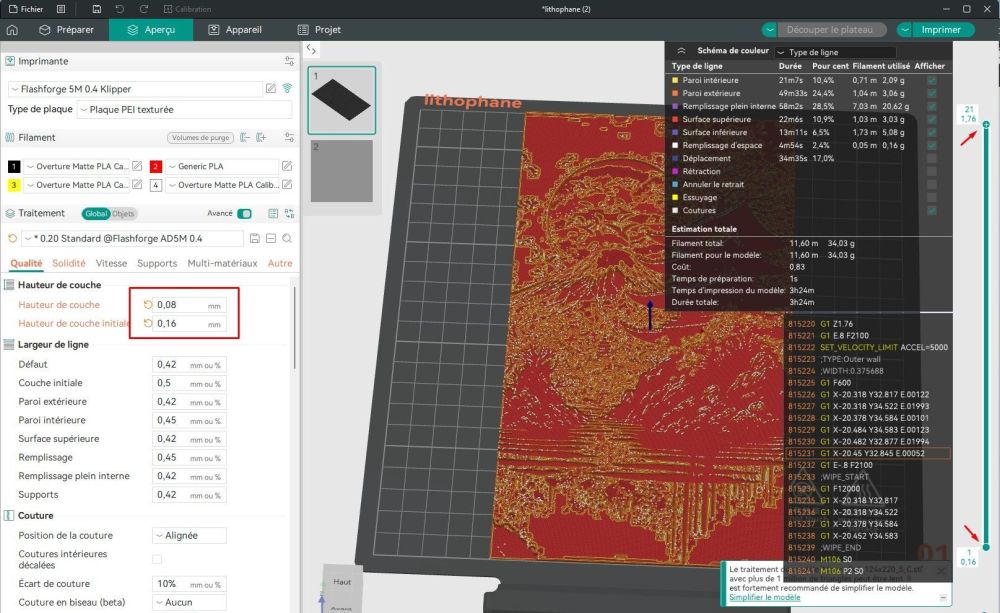Hide Paroi intérieure lines in preview
This screenshot has height=613, width=1000.
point(932,80)
